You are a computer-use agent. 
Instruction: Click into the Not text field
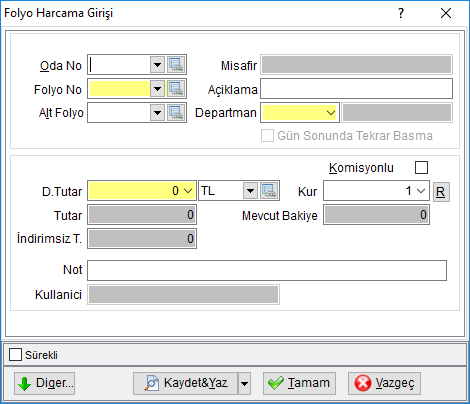click(x=267, y=270)
